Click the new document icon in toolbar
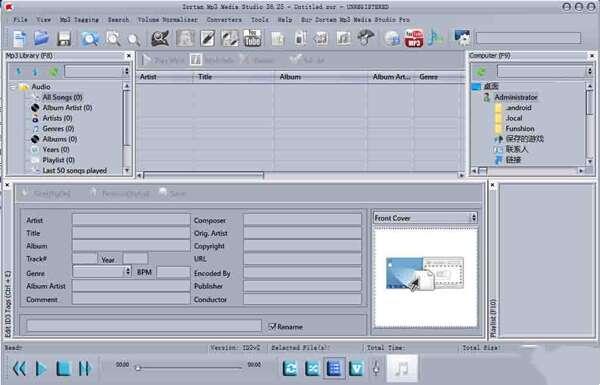 coord(20,39)
